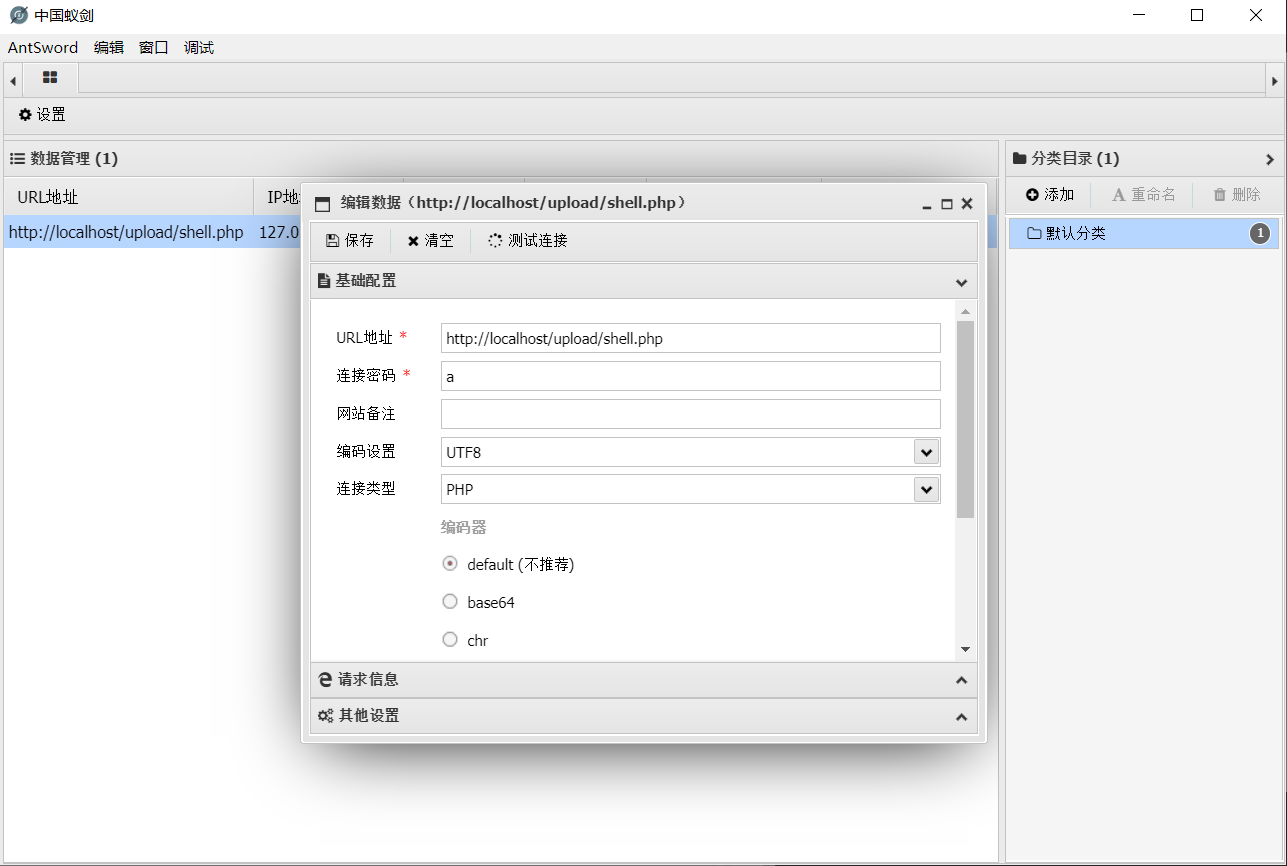Open the 调试 menu

[x=199, y=48]
